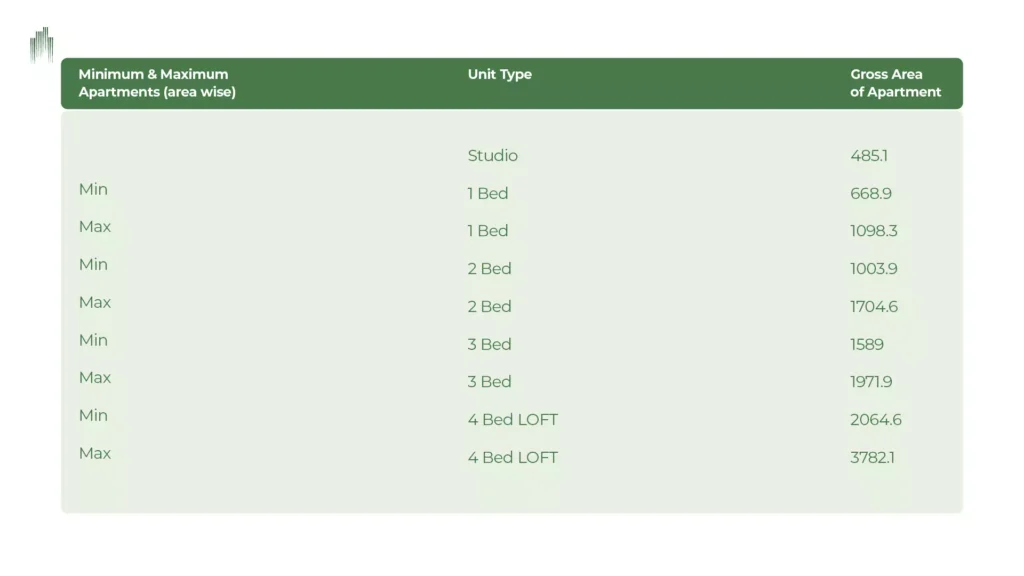Select the 1 Bed minimum area 668.9
Screen dimensions: 1024x576
871,193
